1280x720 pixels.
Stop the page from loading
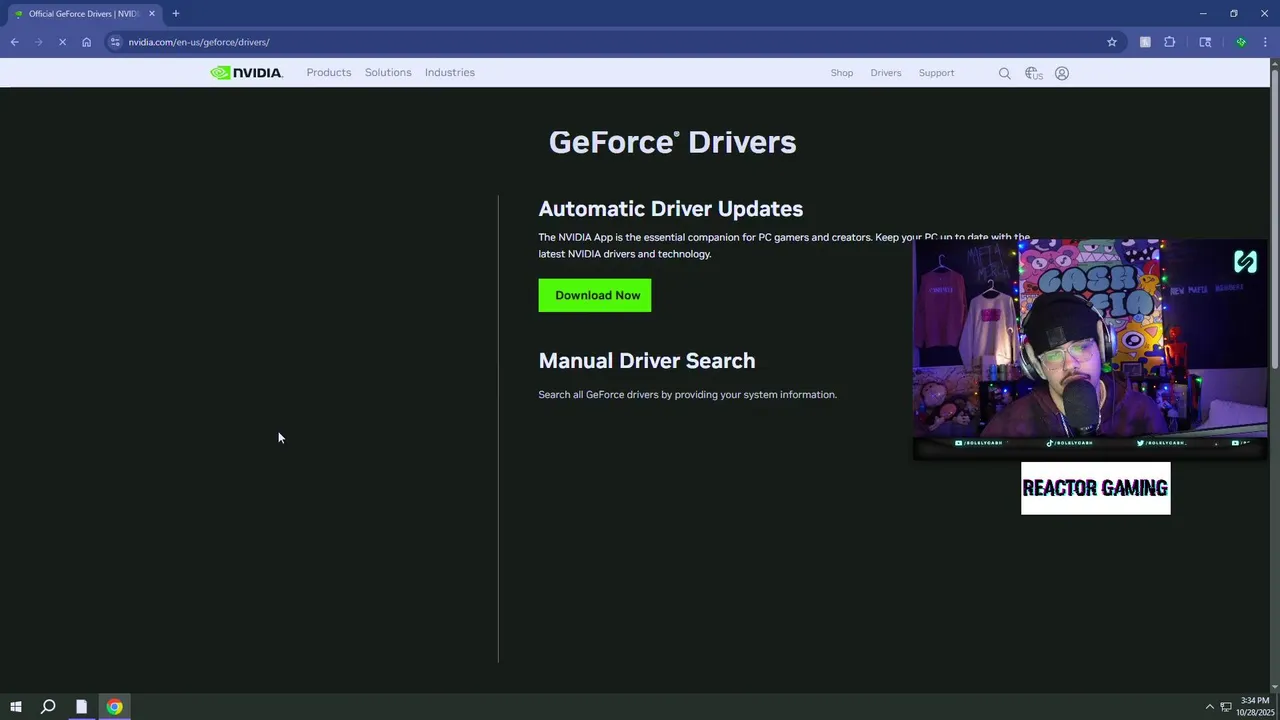pyautogui.click(x=62, y=42)
